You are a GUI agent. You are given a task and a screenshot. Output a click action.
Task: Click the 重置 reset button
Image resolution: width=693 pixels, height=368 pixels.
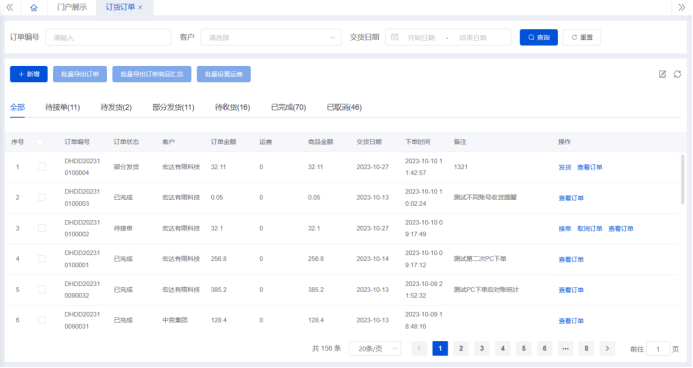[582, 38]
